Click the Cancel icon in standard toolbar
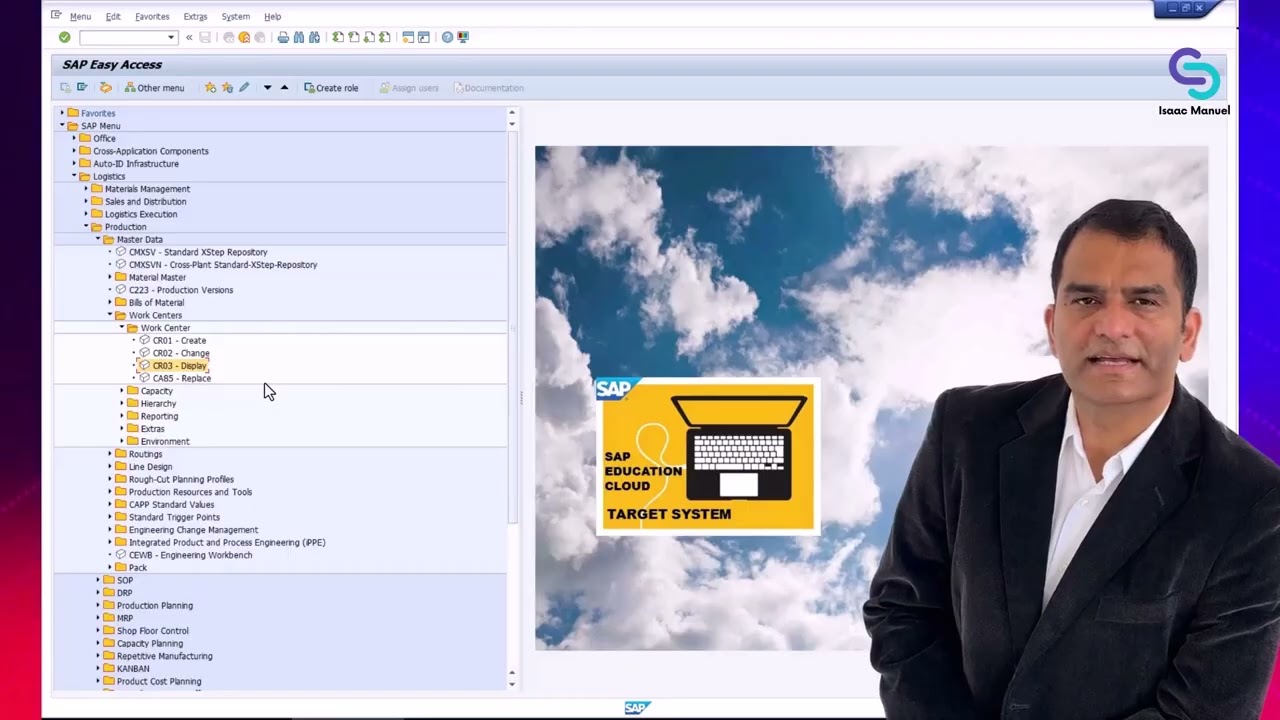Screen dimensions: 1280x720 pos(260,37)
